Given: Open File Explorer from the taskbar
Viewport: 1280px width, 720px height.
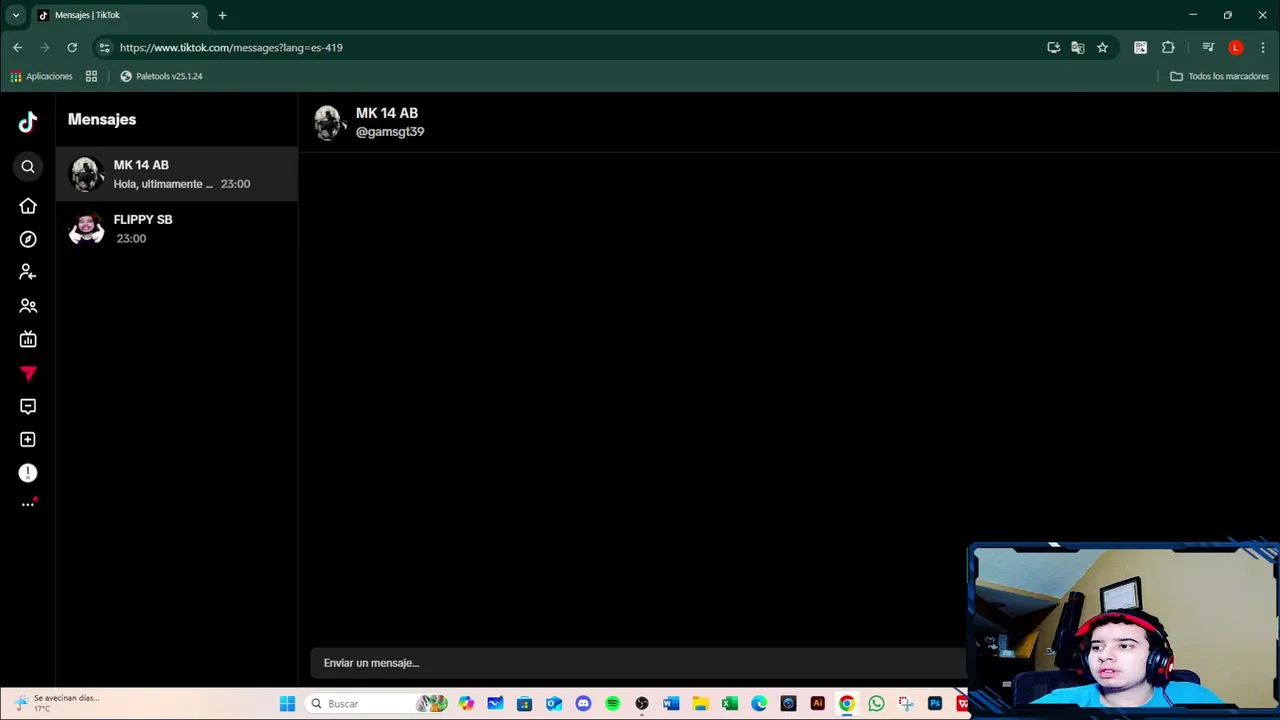Looking at the screenshot, I should point(700,704).
